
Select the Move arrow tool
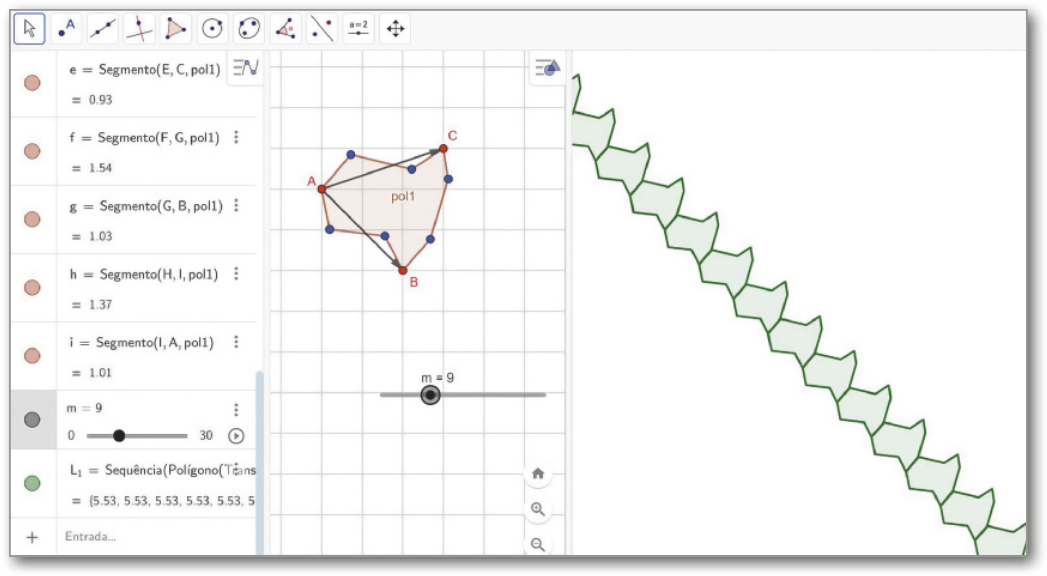tap(29, 29)
